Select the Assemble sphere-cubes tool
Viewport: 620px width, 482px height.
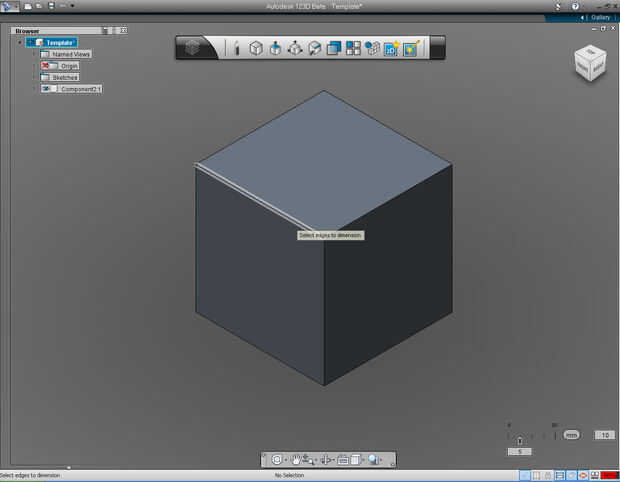(372, 48)
